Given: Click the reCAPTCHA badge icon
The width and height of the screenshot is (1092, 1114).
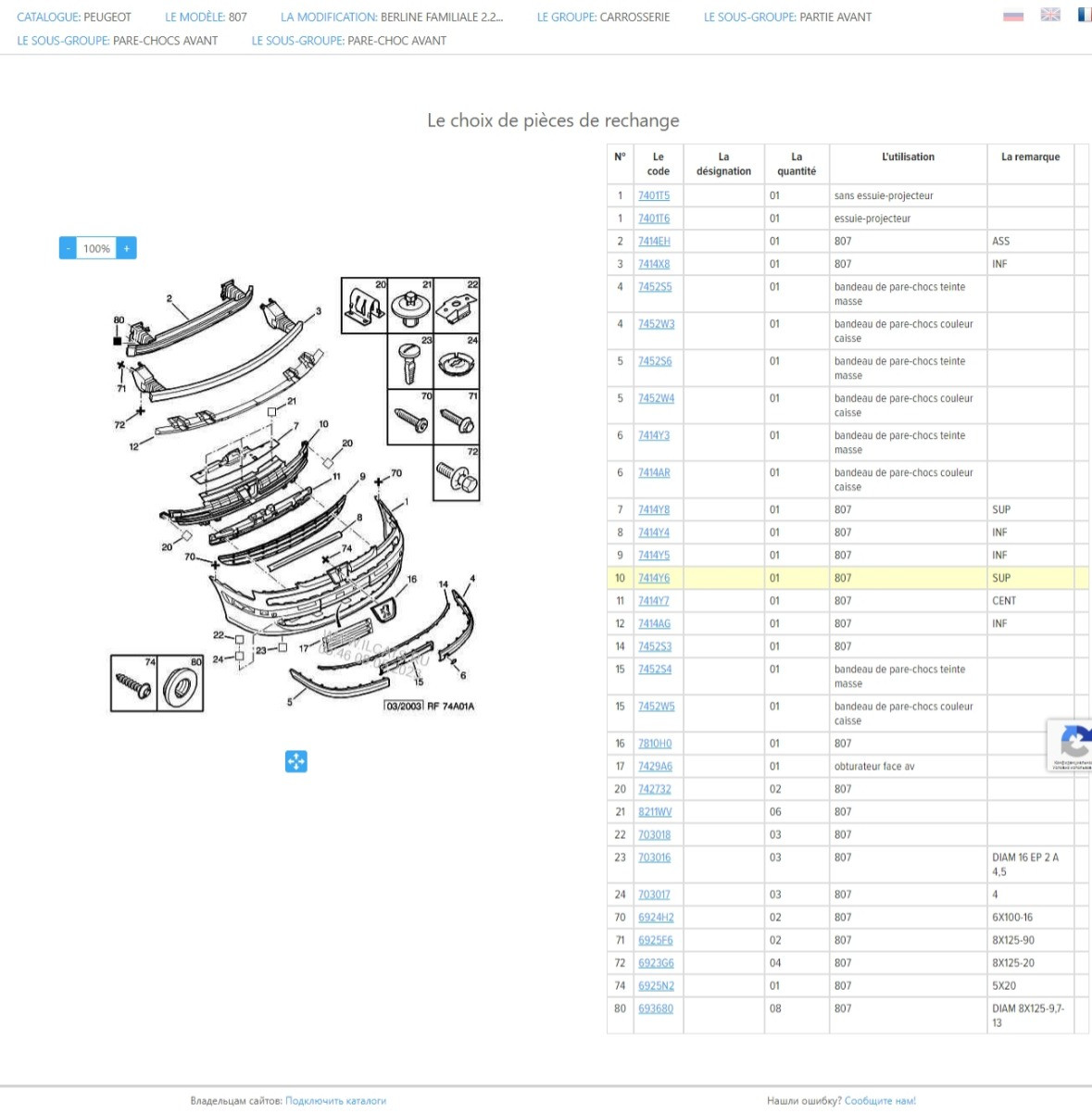Looking at the screenshot, I should point(1070,745).
